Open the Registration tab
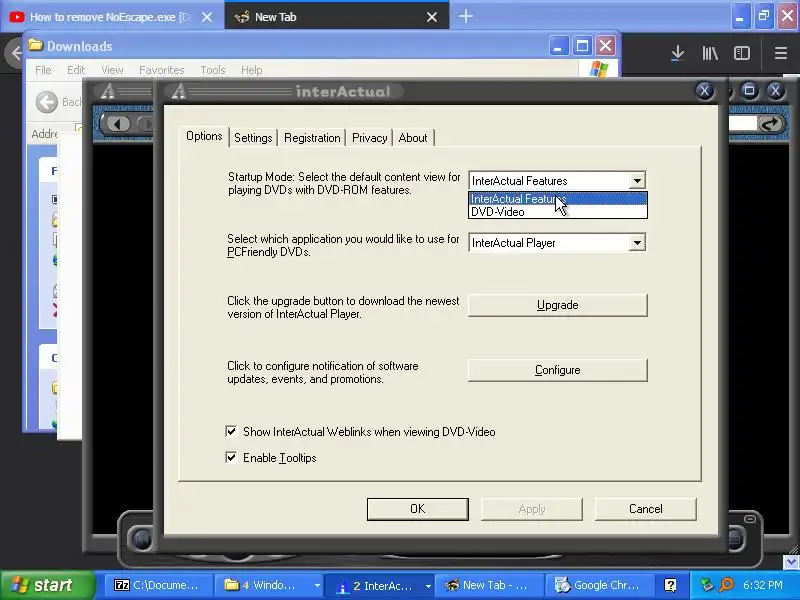800x600 pixels. 312,138
